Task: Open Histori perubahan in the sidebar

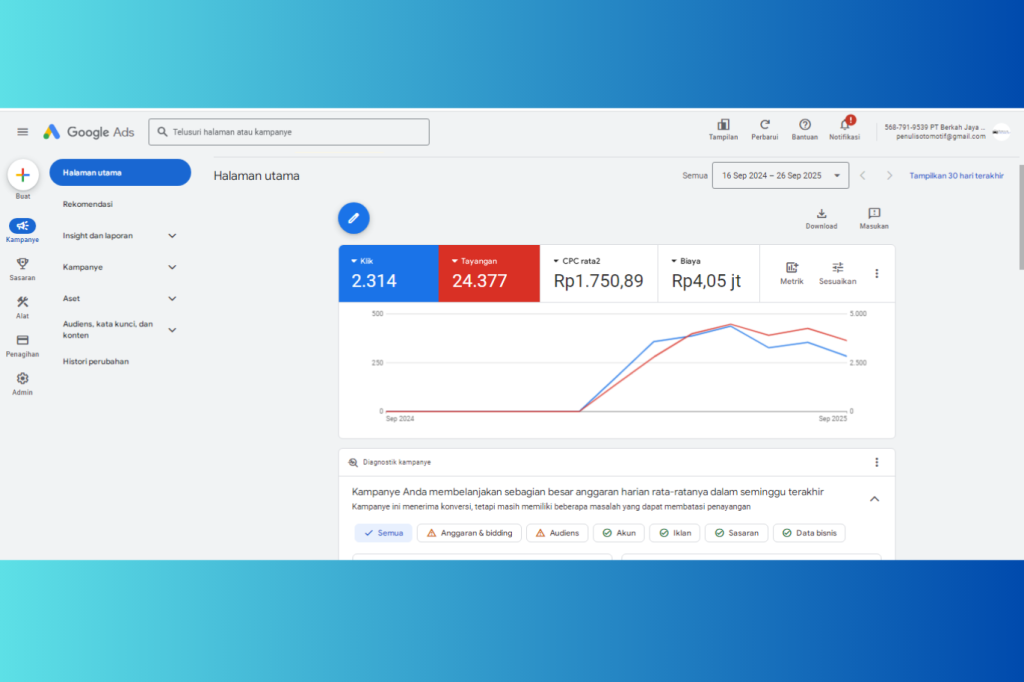Action: [x=96, y=361]
